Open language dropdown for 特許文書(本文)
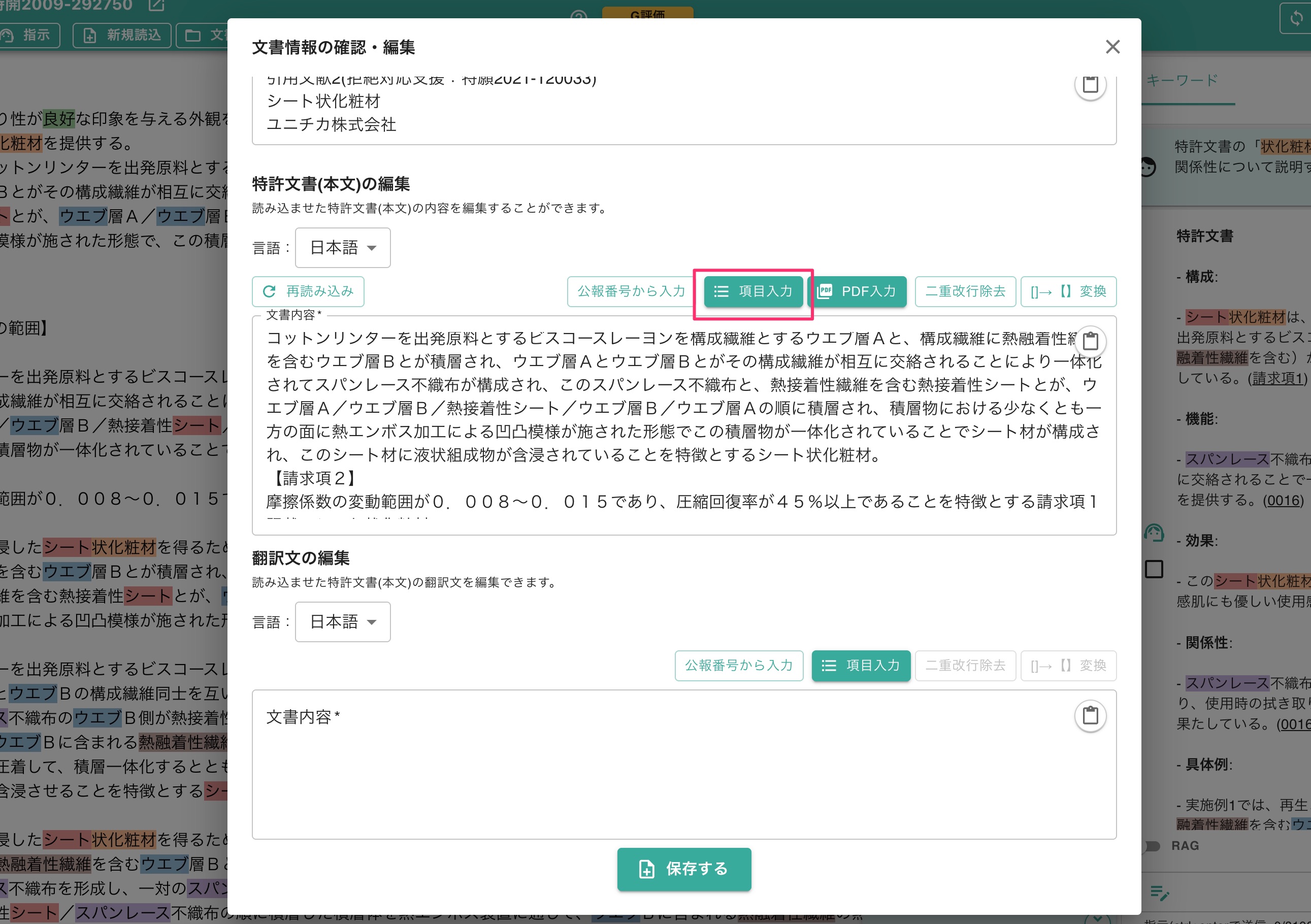The height and width of the screenshot is (924, 1311). point(343,248)
